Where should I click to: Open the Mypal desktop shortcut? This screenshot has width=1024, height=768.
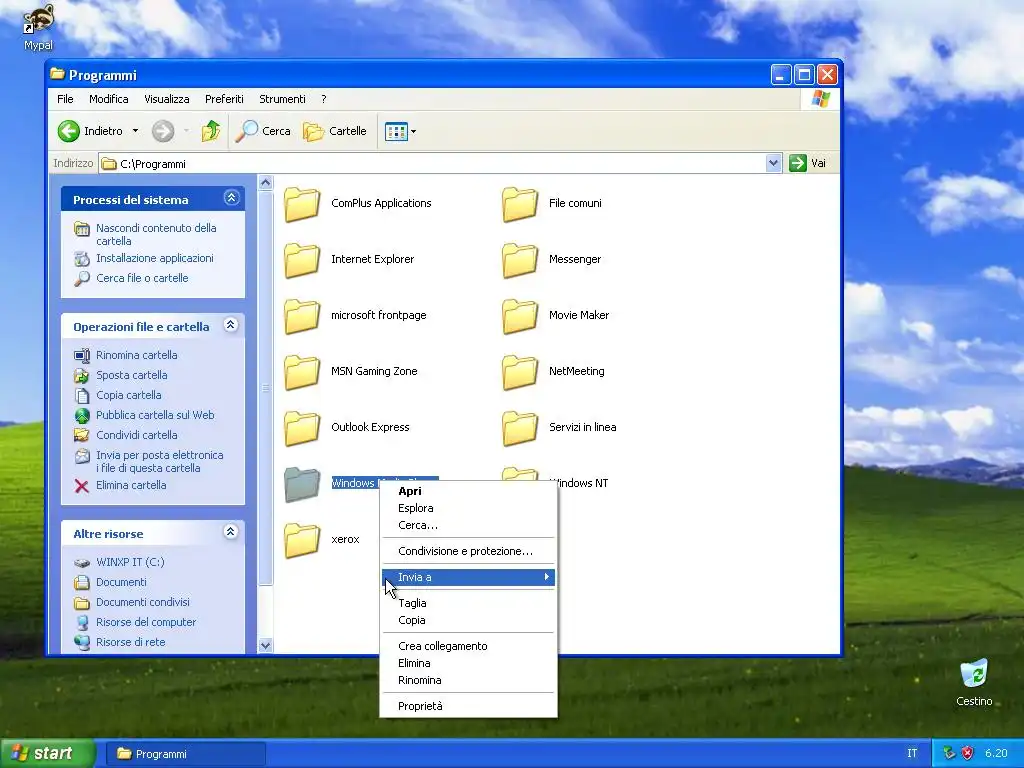pos(38,27)
